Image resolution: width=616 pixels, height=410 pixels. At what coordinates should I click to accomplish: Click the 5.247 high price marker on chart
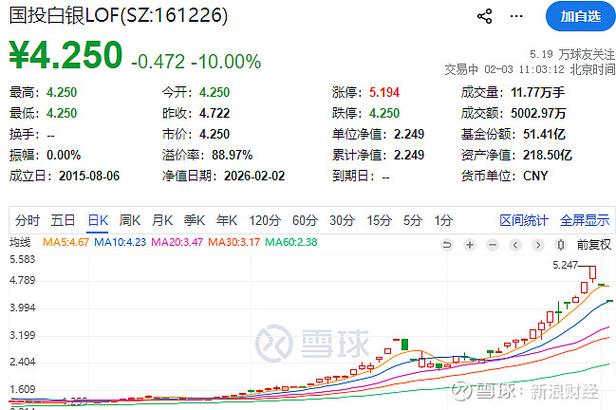point(565,265)
